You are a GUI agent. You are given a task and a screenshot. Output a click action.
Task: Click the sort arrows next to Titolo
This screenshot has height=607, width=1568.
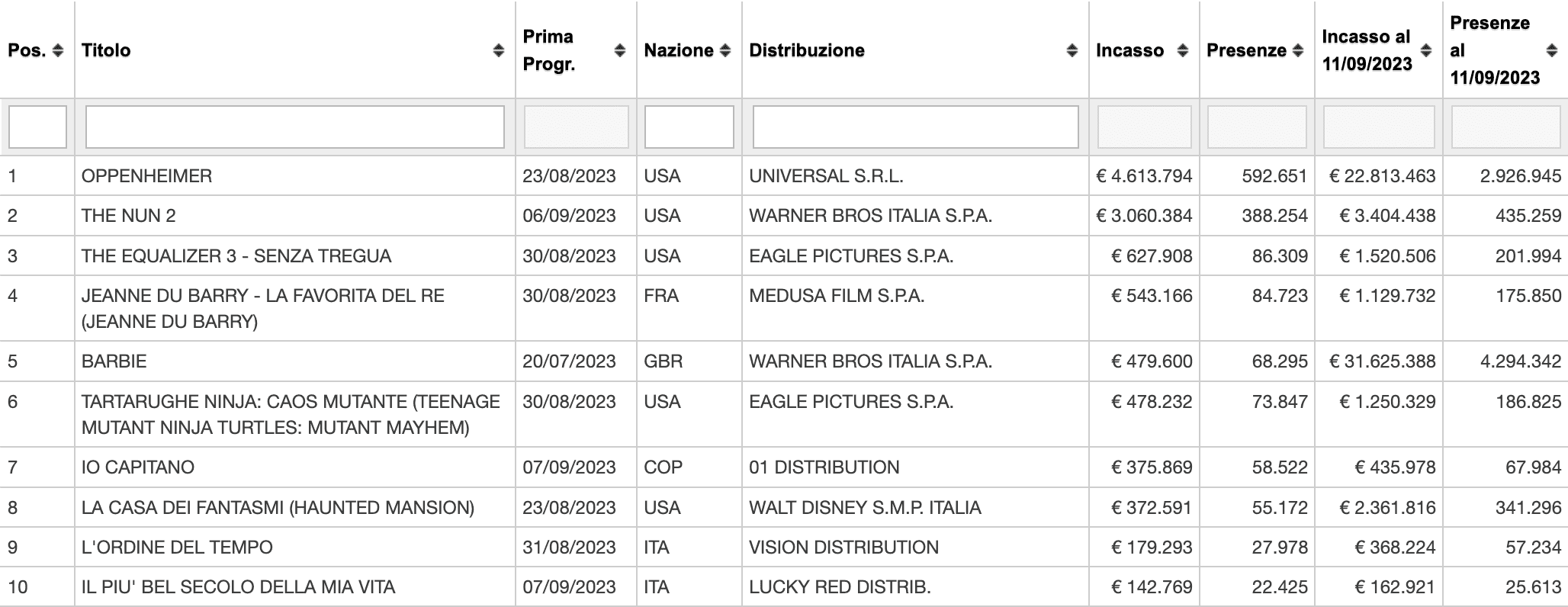[498, 50]
